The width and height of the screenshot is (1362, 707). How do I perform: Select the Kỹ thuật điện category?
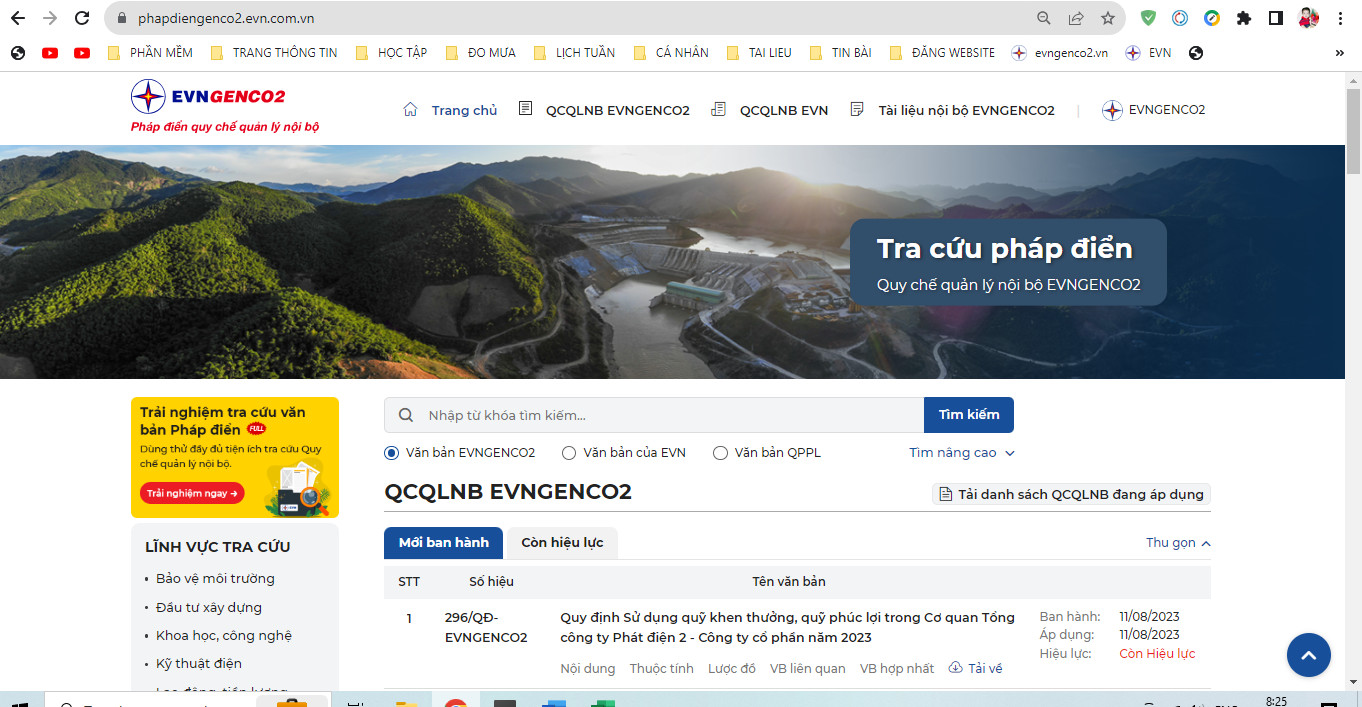click(x=199, y=663)
